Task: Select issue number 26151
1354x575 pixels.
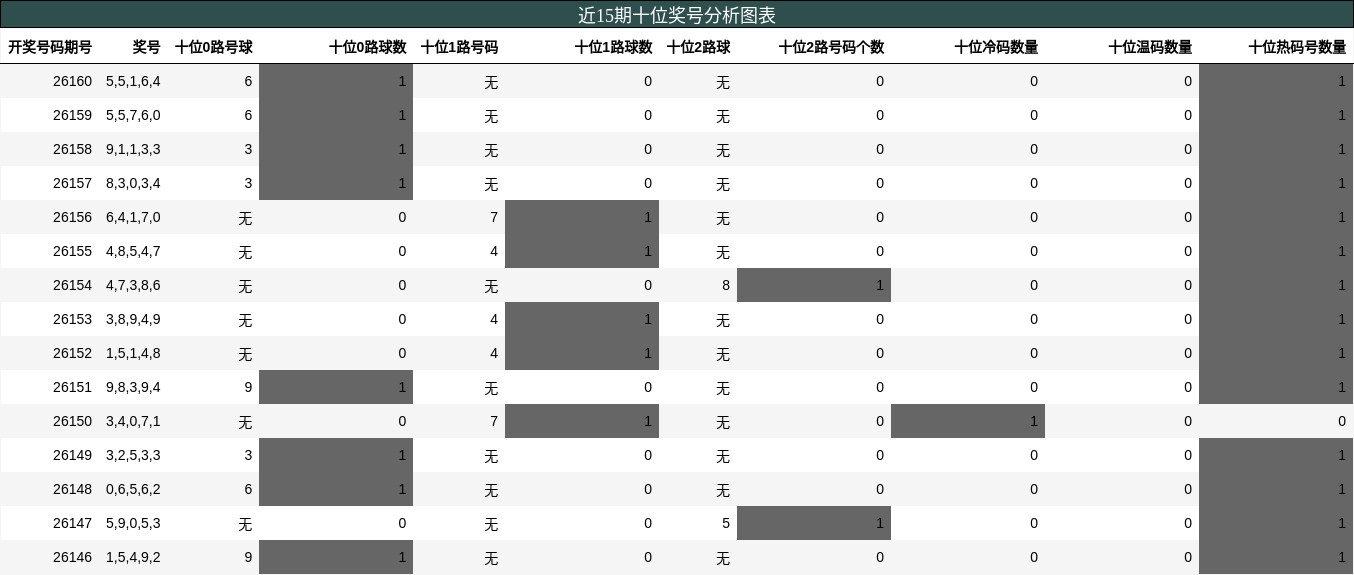Action: [72, 387]
